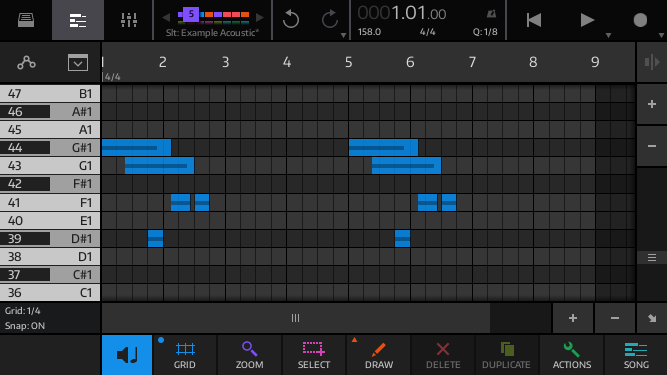Open the GRID settings button
The image size is (667, 375).
click(x=185, y=355)
